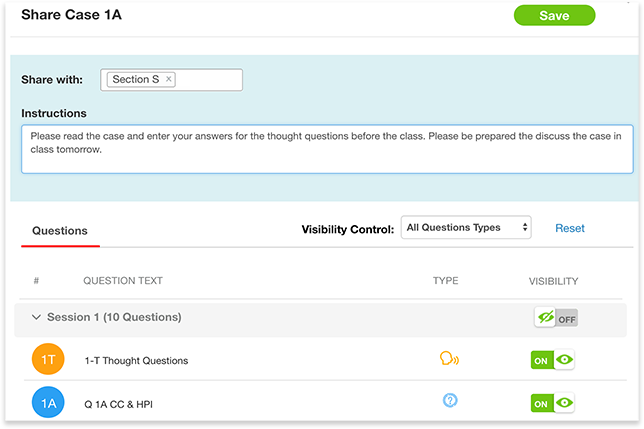Open the All Questions Types dropdown
Viewport: 644px width, 429px height.
[466, 227]
